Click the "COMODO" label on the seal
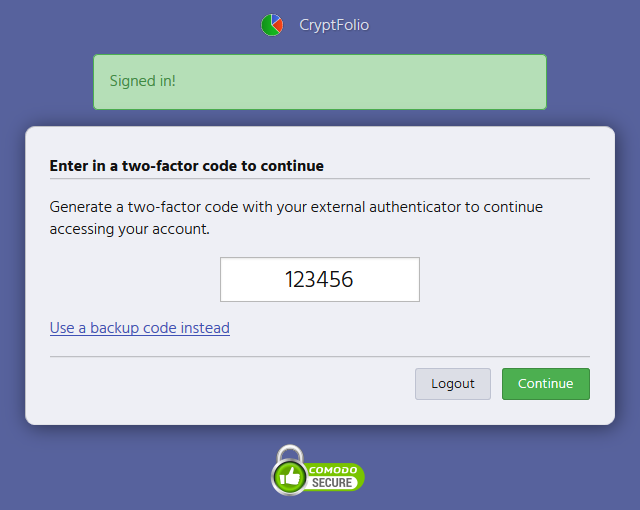 pyautogui.click(x=331, y=470)
